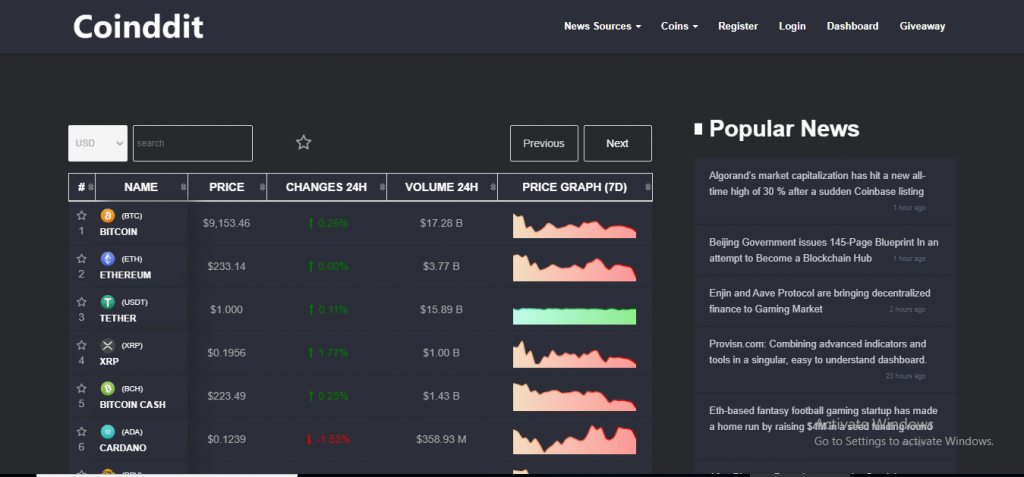Open the Login page
1024x477 pixels.
click(x=792, y=26)
